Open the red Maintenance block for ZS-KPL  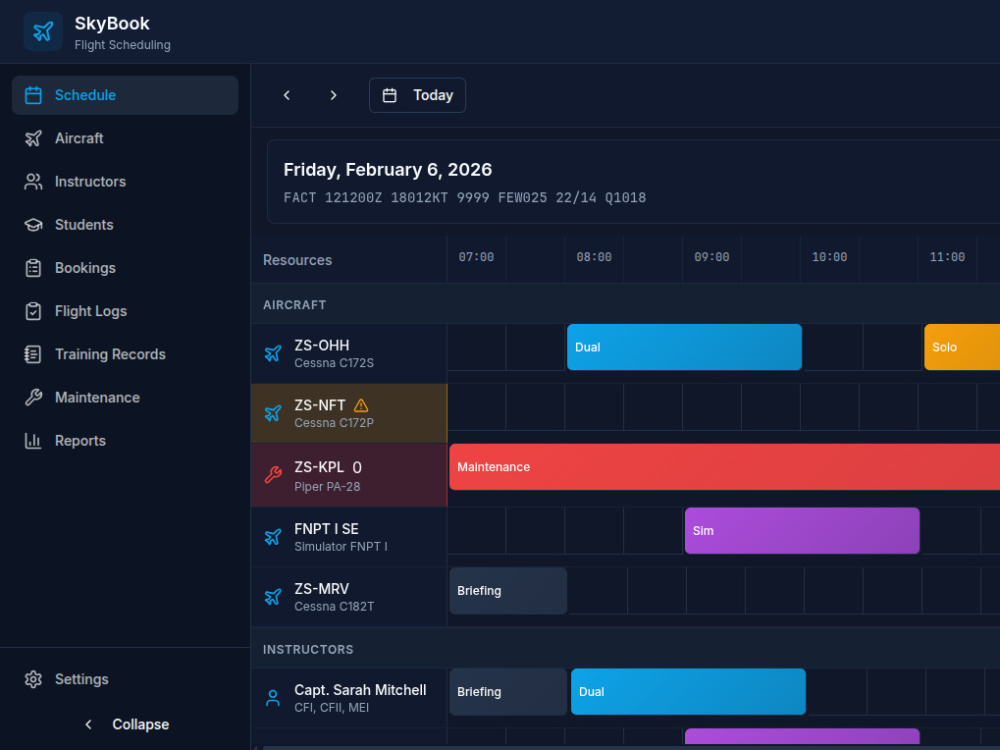click(724, 467)
